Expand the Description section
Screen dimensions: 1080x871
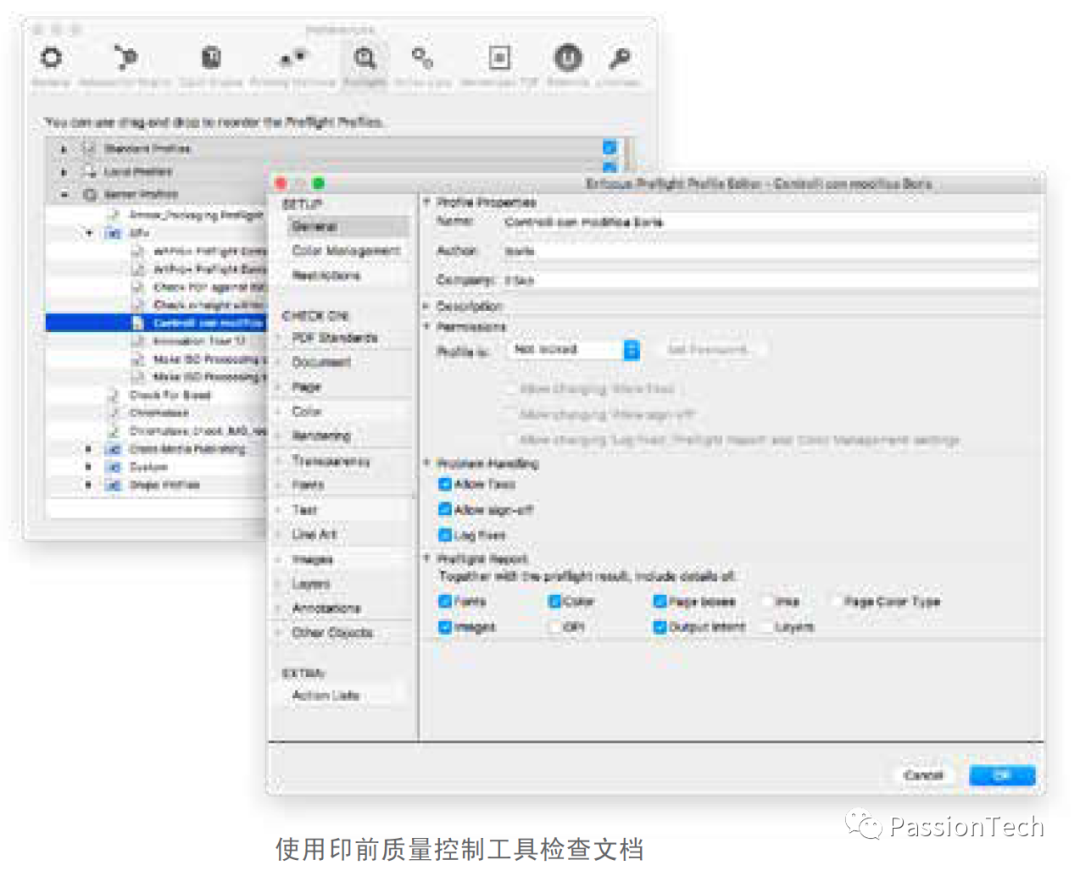(x=426, y=305)
